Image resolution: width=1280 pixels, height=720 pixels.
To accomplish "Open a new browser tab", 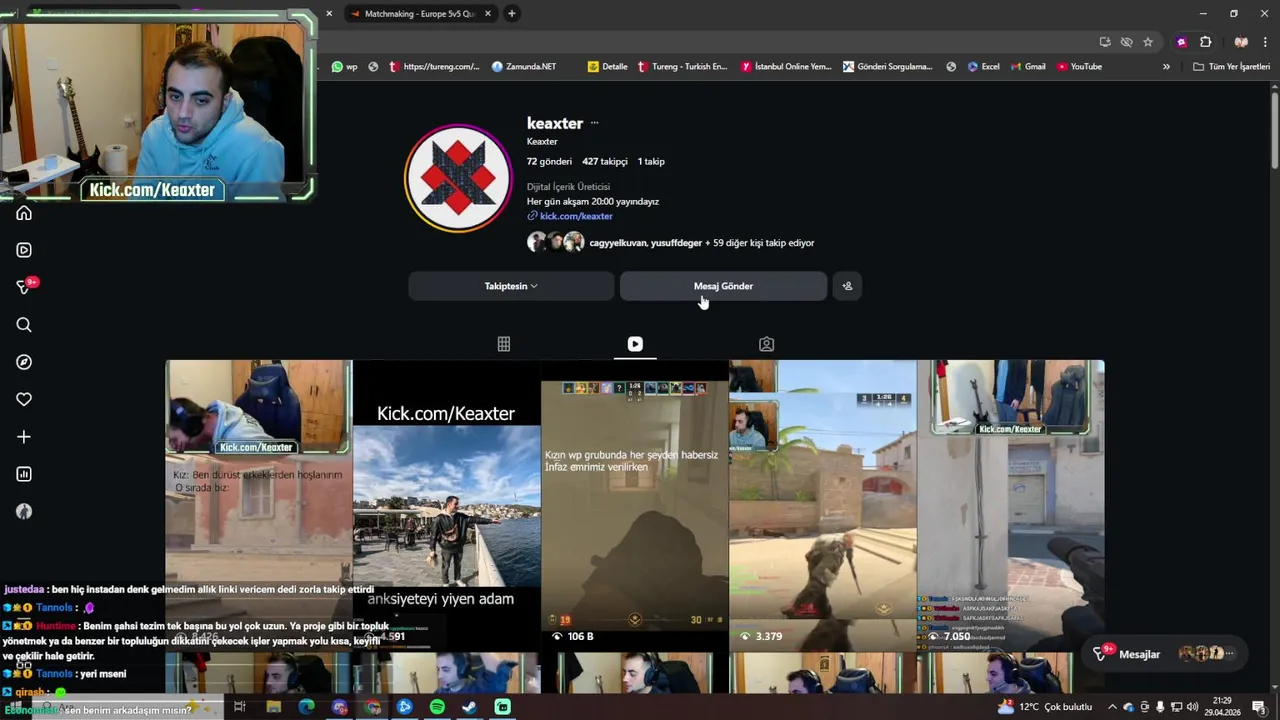I will click(512, 14).
